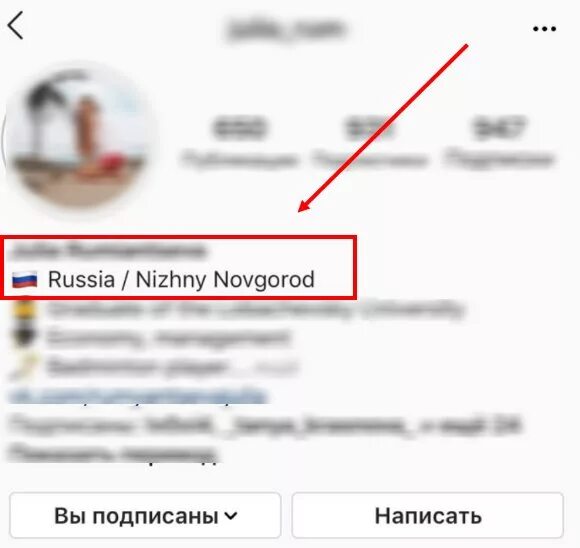Open the Публикации posts count
Image resolution: width=580 pixels, height=548 pixels.
[239, 143]
